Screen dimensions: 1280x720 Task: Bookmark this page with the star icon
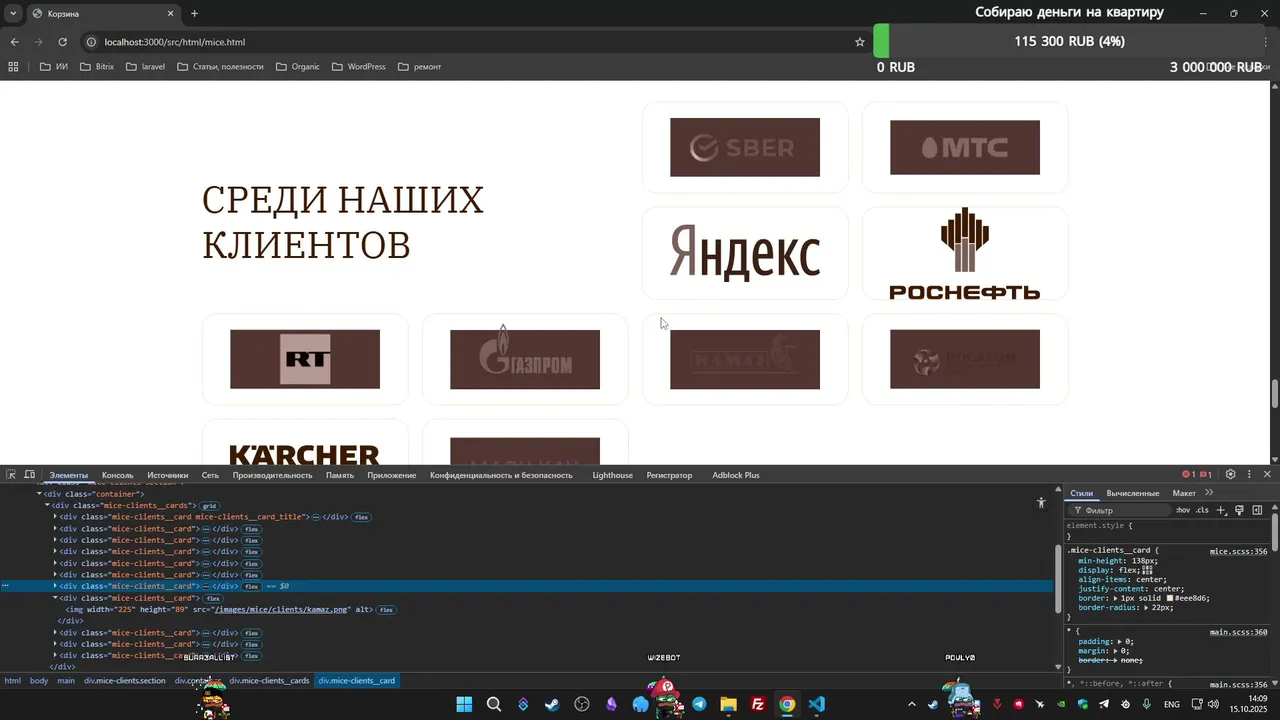[x=859, y=42]
